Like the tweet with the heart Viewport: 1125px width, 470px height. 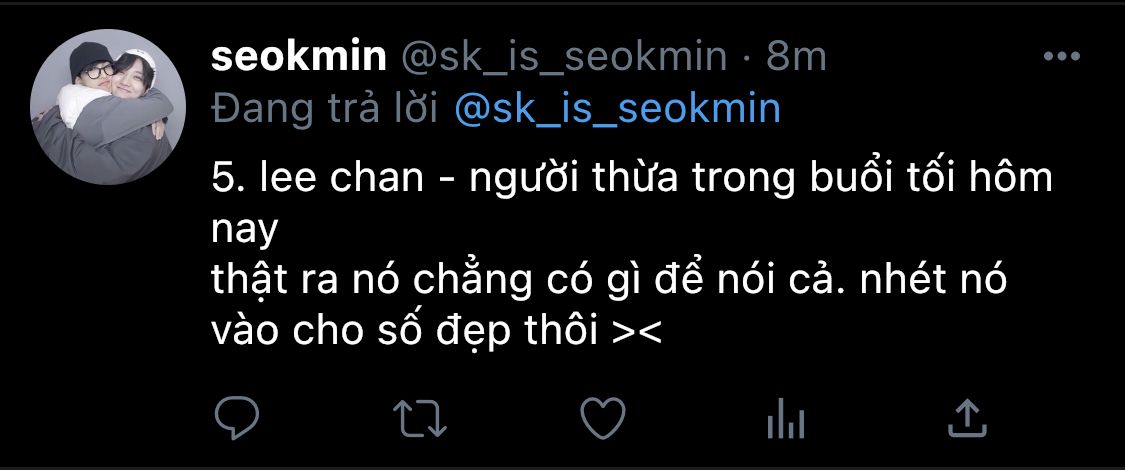(603, 419)
